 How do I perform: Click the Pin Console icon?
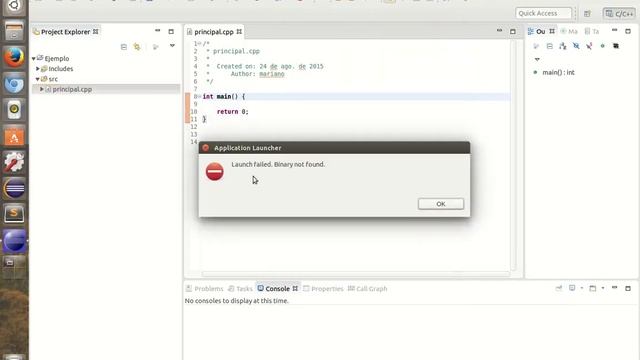coord(559,288)
